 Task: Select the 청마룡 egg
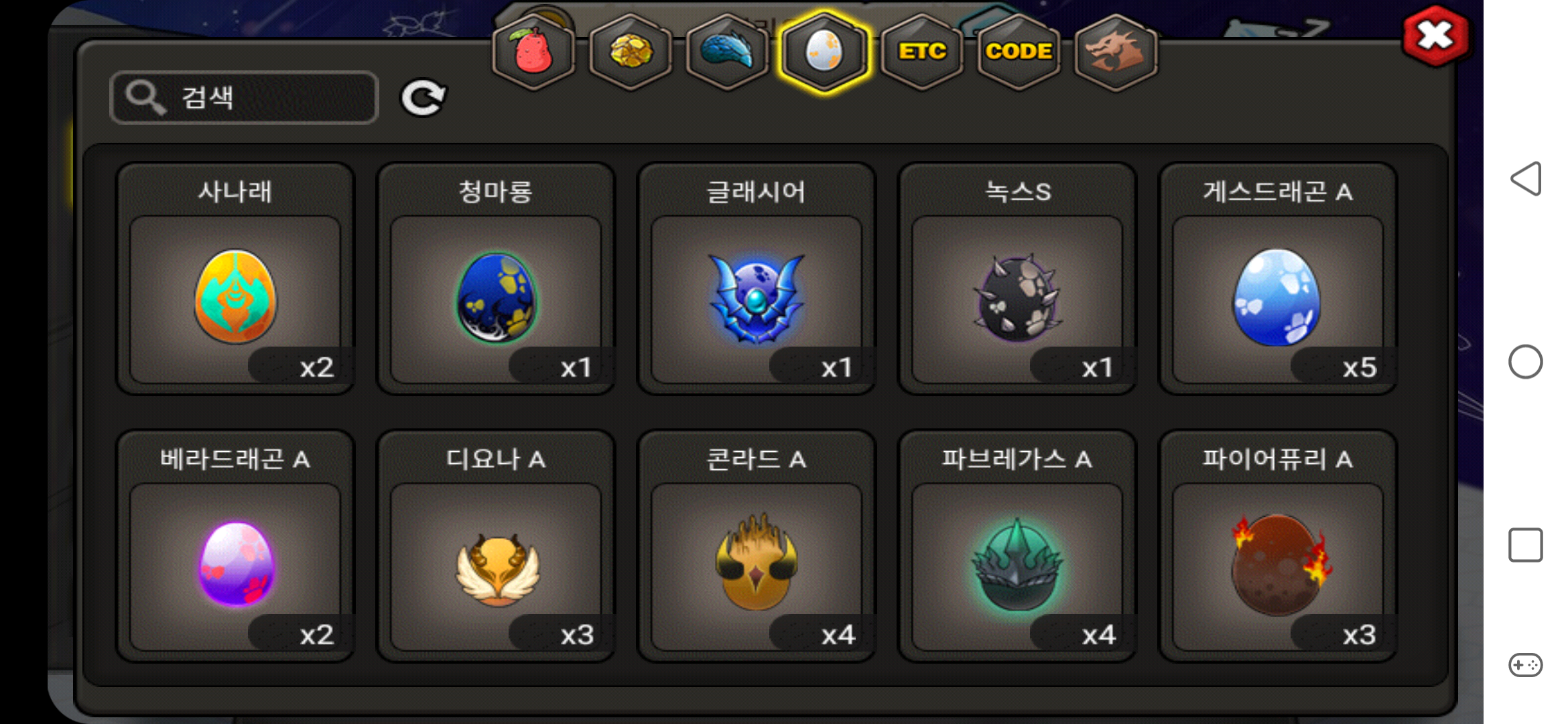coord(496,278)
